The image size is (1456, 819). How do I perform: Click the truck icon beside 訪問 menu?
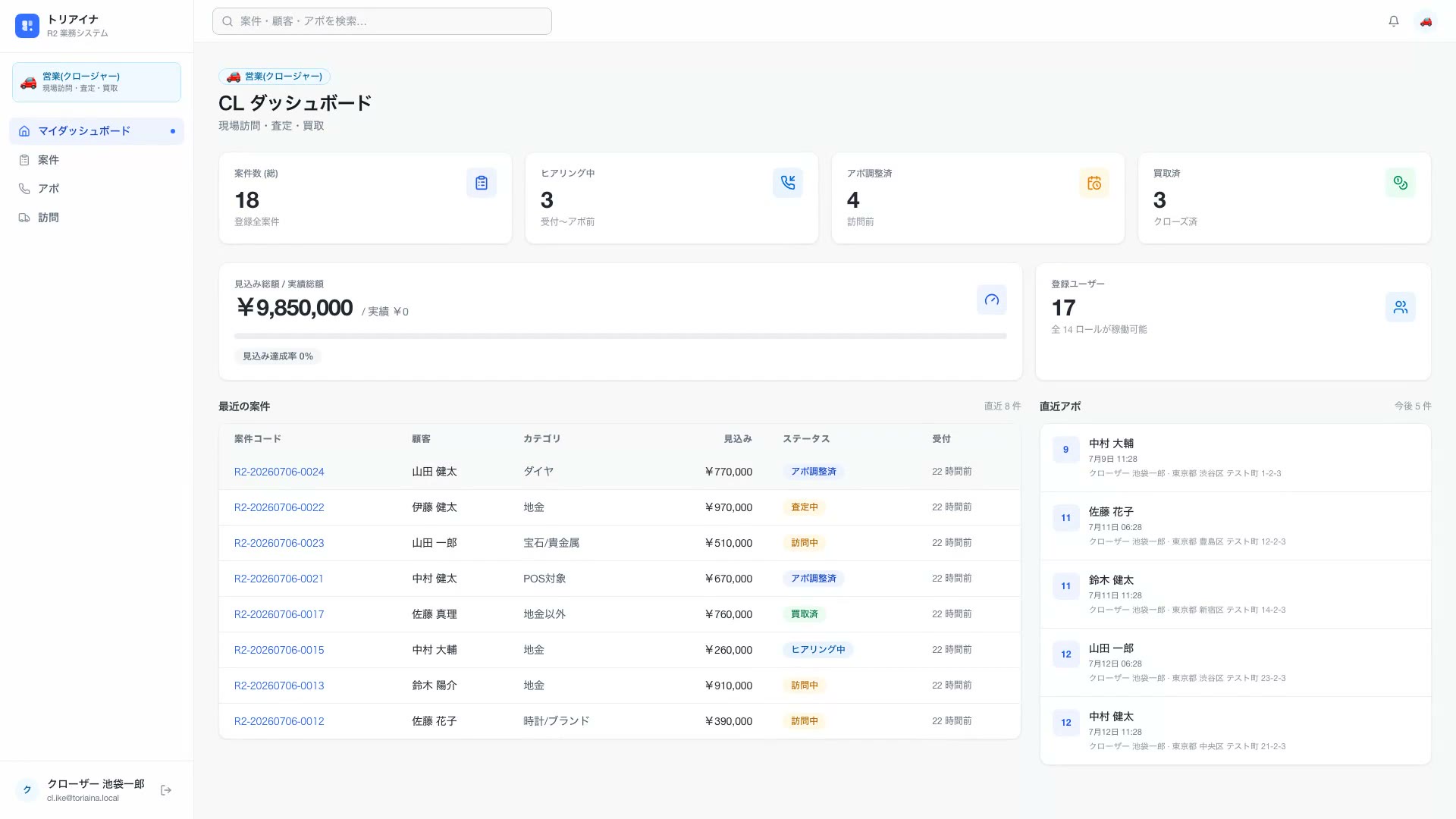click(x=24, y=218)
